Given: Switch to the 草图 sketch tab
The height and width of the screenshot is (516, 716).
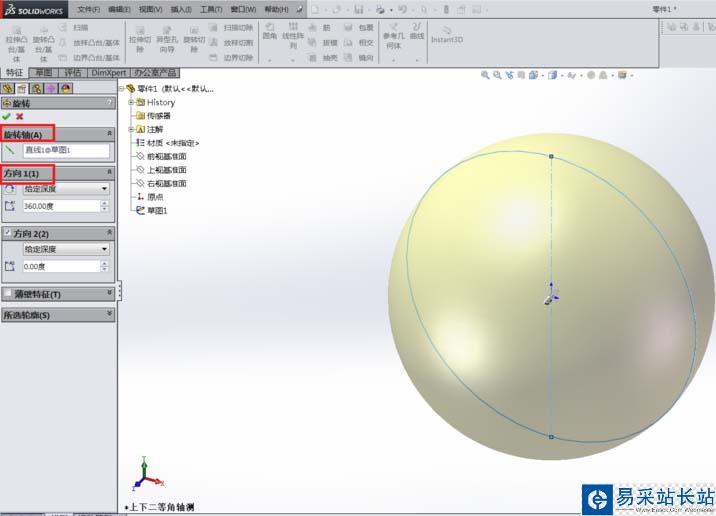Looking at the screenshot, I should pos(44,73).
